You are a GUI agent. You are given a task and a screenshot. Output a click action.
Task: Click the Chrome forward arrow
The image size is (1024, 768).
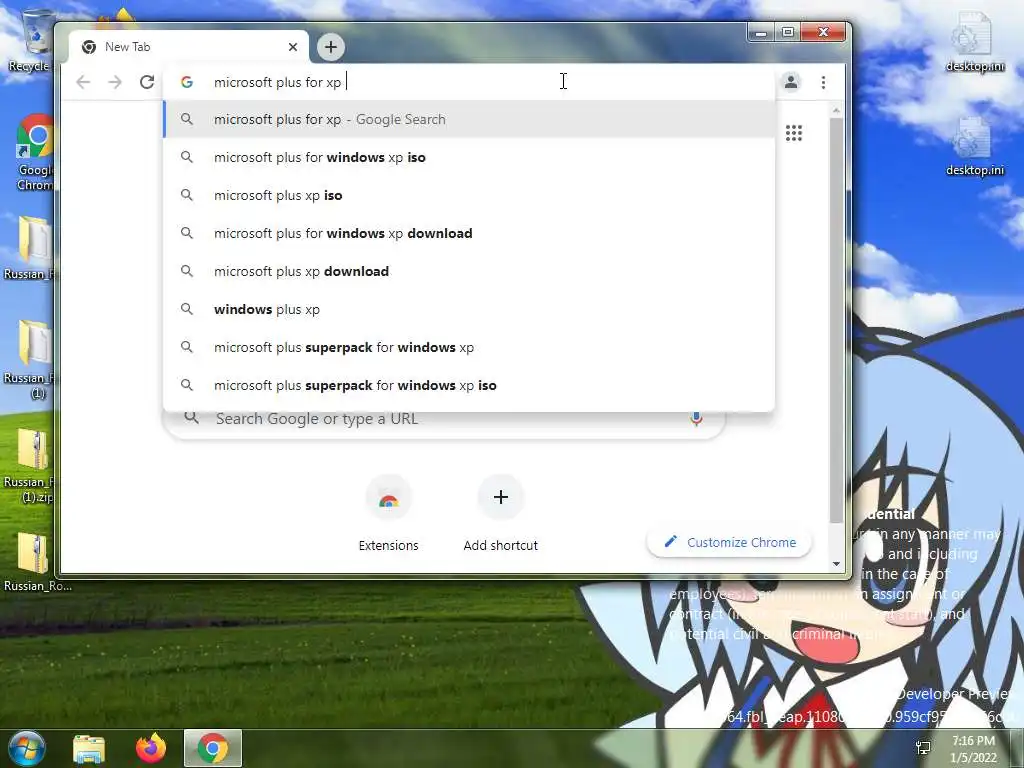pyautogui.click(x=115, y=82)
